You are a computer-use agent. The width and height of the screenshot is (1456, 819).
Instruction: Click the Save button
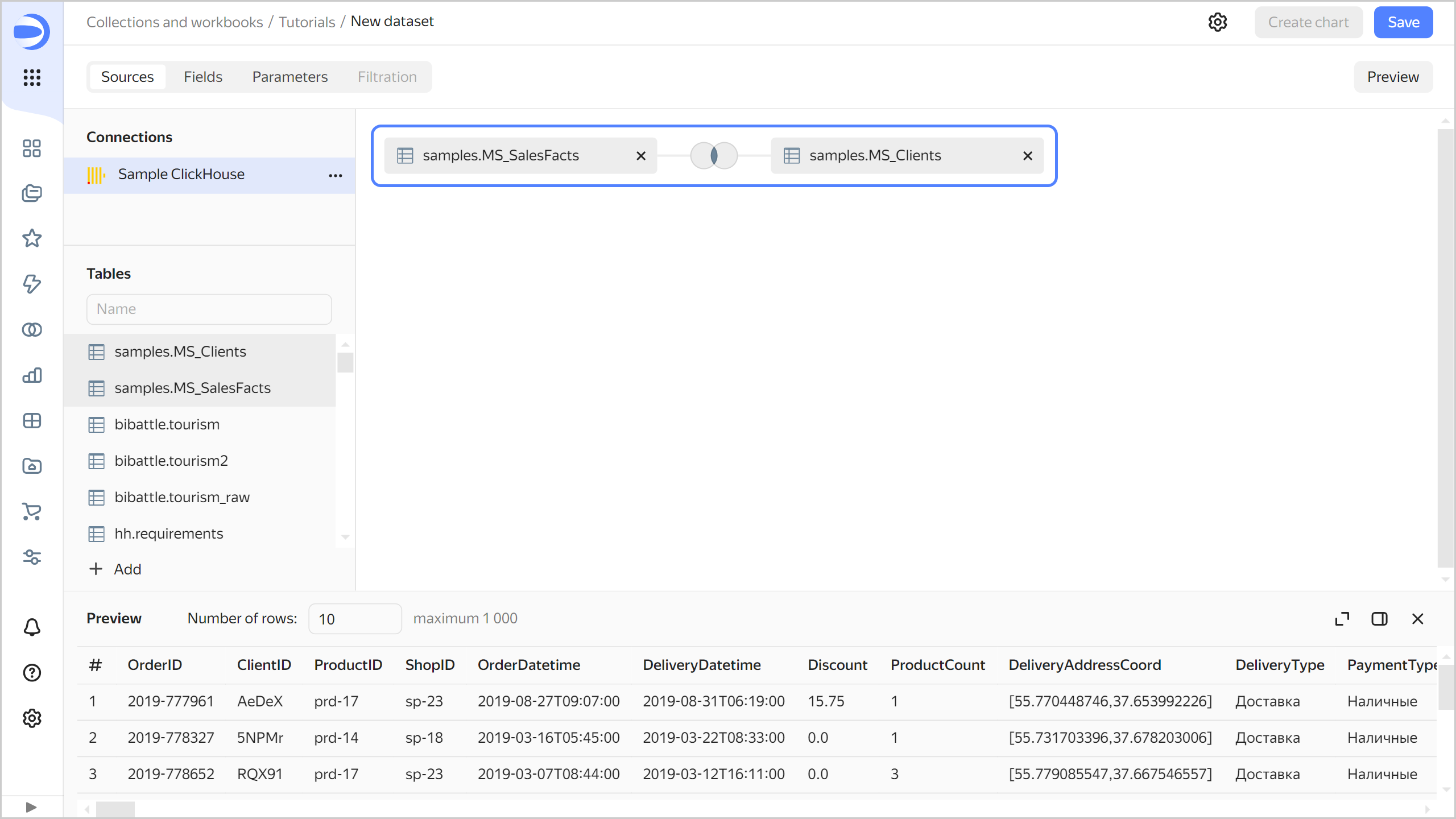[1403, 22]
